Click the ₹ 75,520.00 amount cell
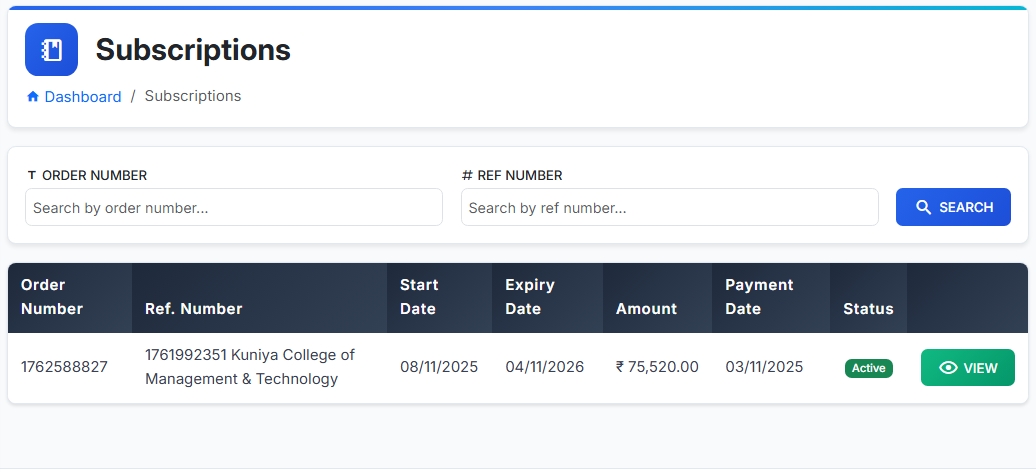The image size is (1036, 474). [657, 367]
